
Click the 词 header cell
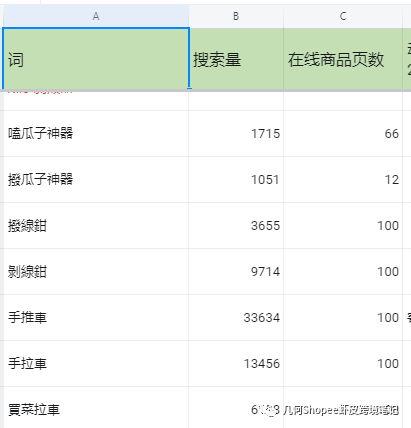pyautogui.click(x=96, y=59)
